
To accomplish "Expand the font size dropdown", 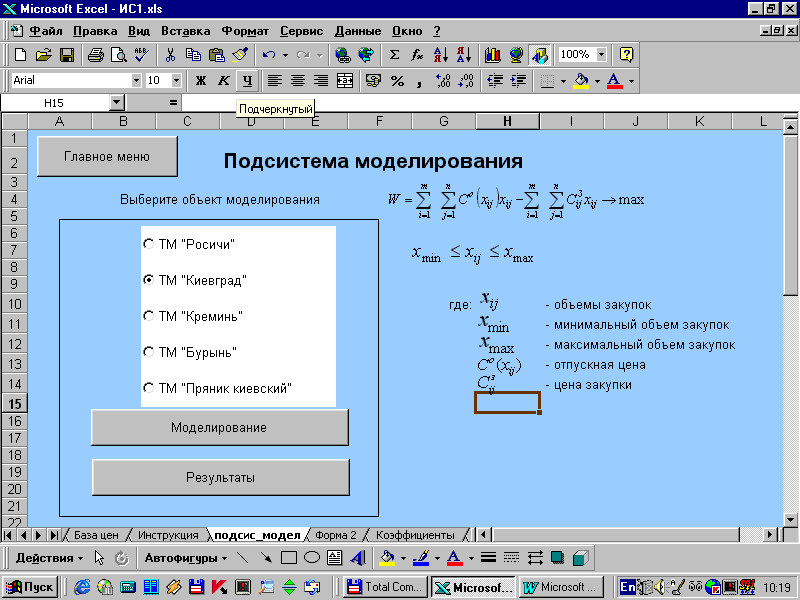I will [x=176, y=81].
